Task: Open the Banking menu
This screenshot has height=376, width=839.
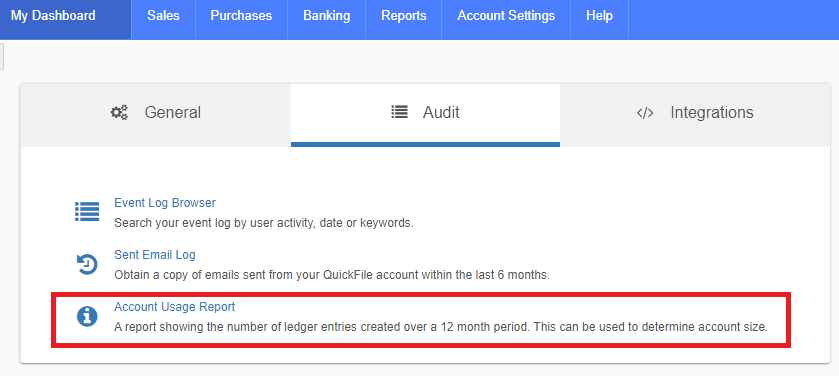Action: (x=326, y=16)
